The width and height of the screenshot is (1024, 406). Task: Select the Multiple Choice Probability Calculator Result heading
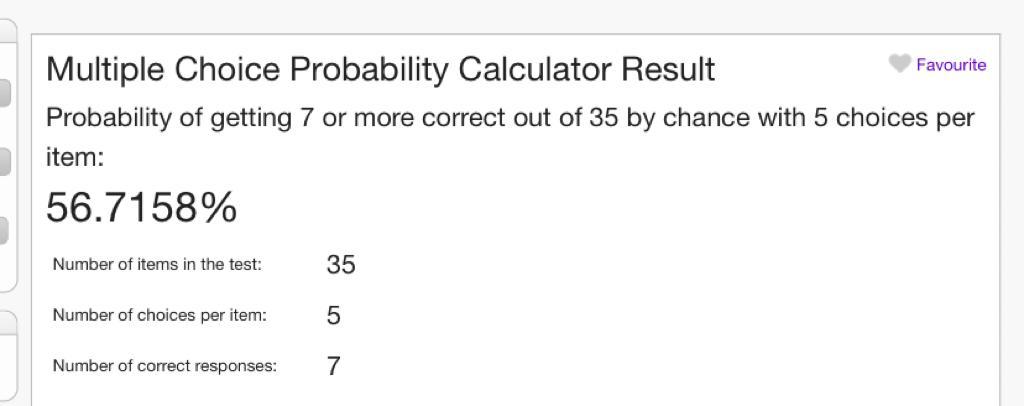[381, 69]
